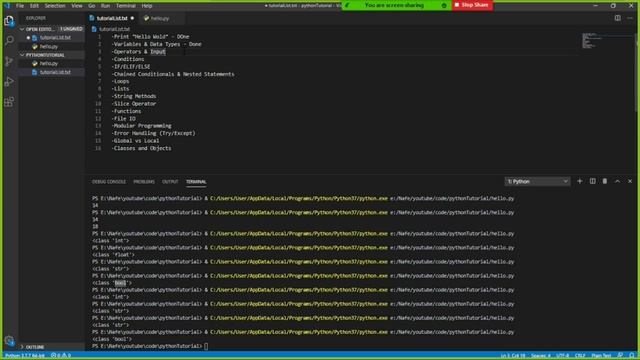640x360 pixels.
Task: Click line and column indicator in status bar
Action: click(513, 356)
